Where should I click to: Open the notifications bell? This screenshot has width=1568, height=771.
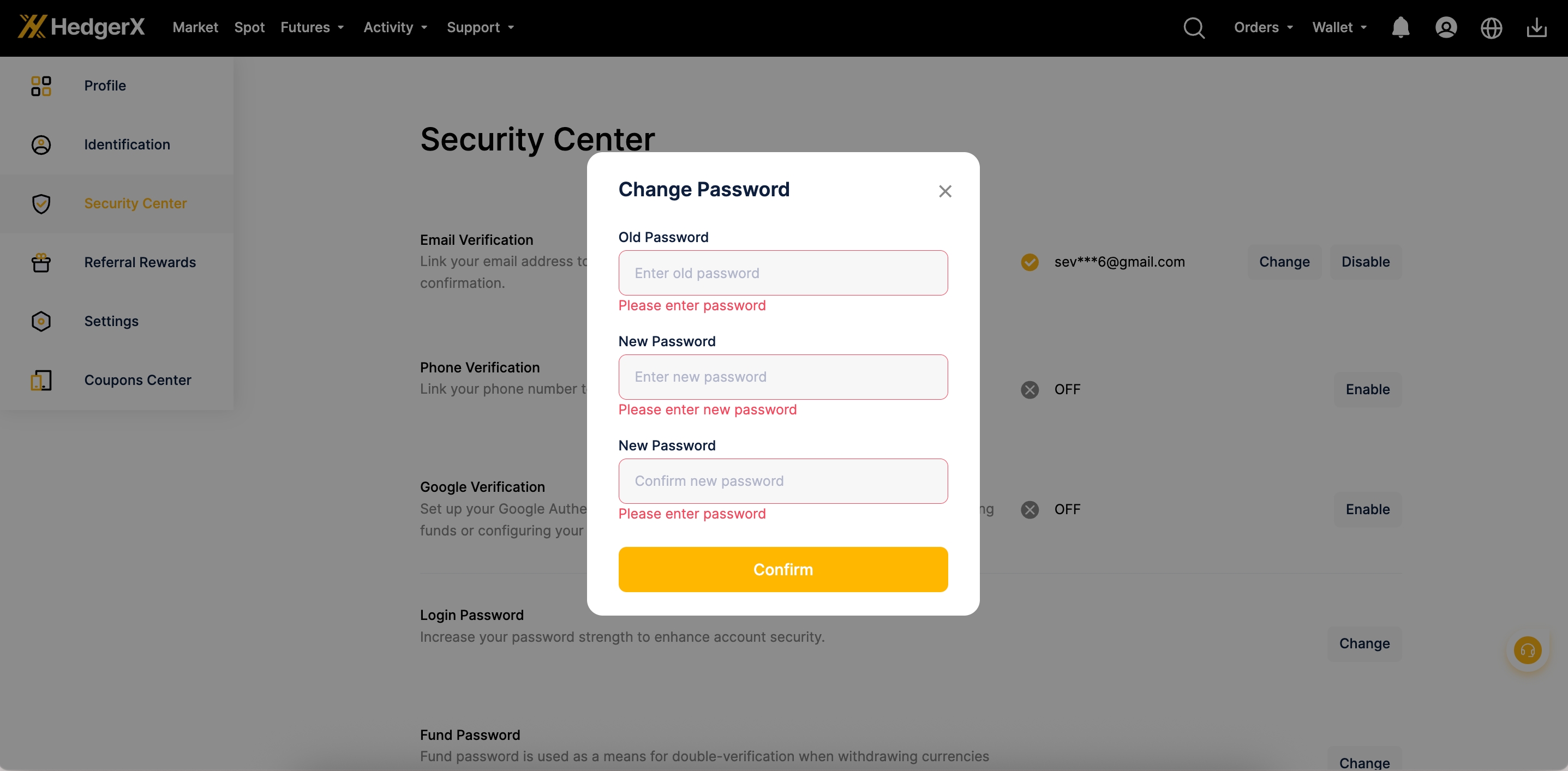[1400, 28]
